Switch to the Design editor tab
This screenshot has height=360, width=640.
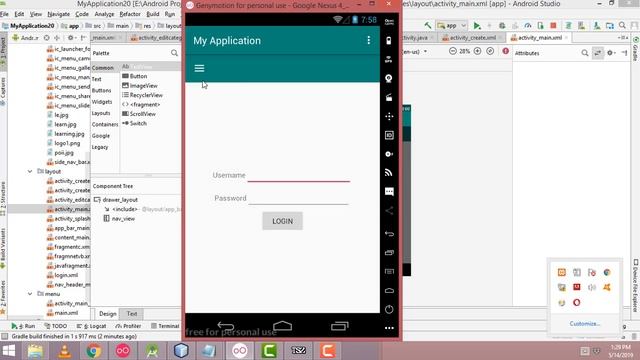point(108,313)
